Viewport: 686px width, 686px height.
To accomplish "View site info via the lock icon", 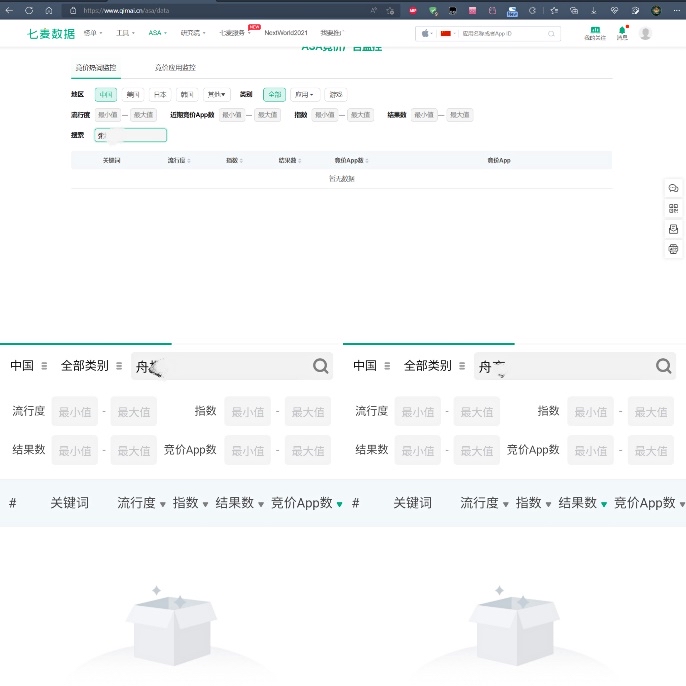I will (x=73, y=10).
